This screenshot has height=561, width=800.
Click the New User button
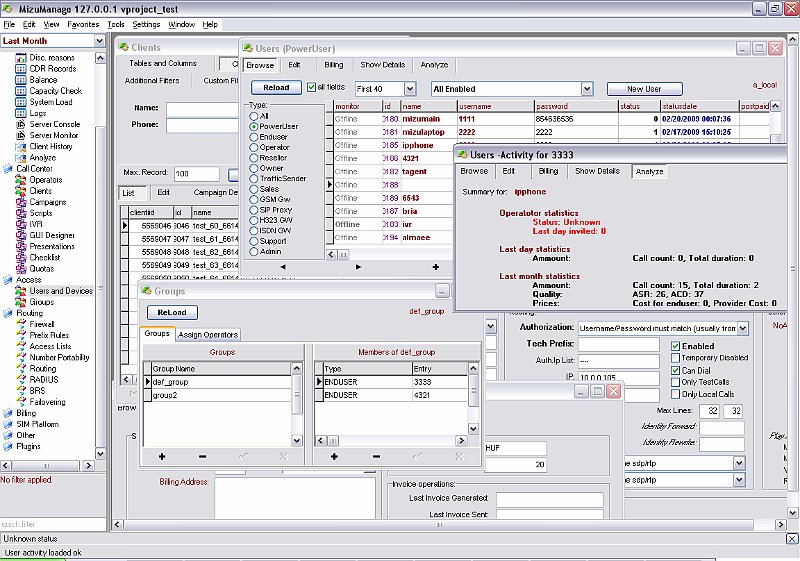644,89
